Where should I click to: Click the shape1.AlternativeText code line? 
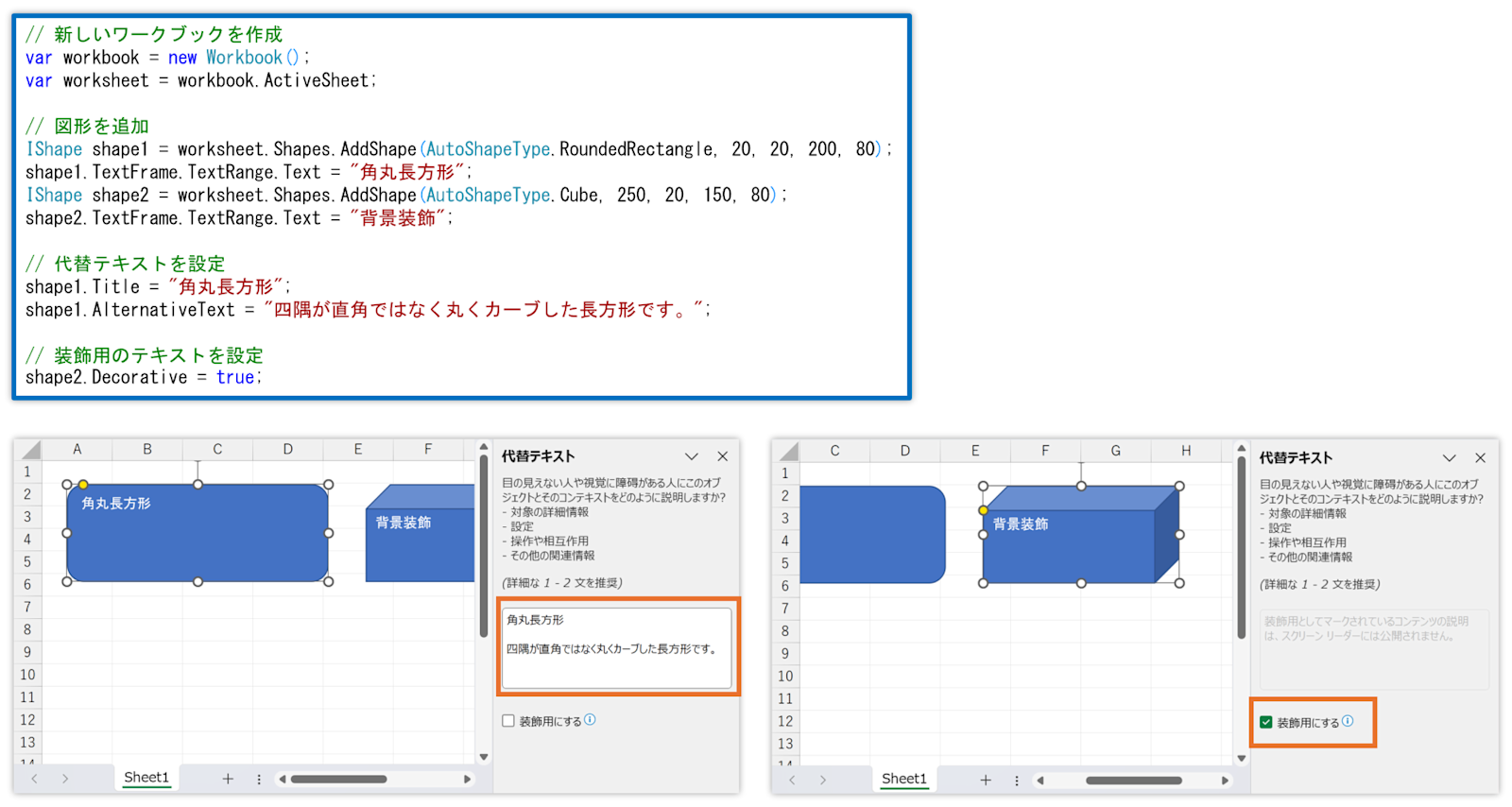(x=368, y=309)
